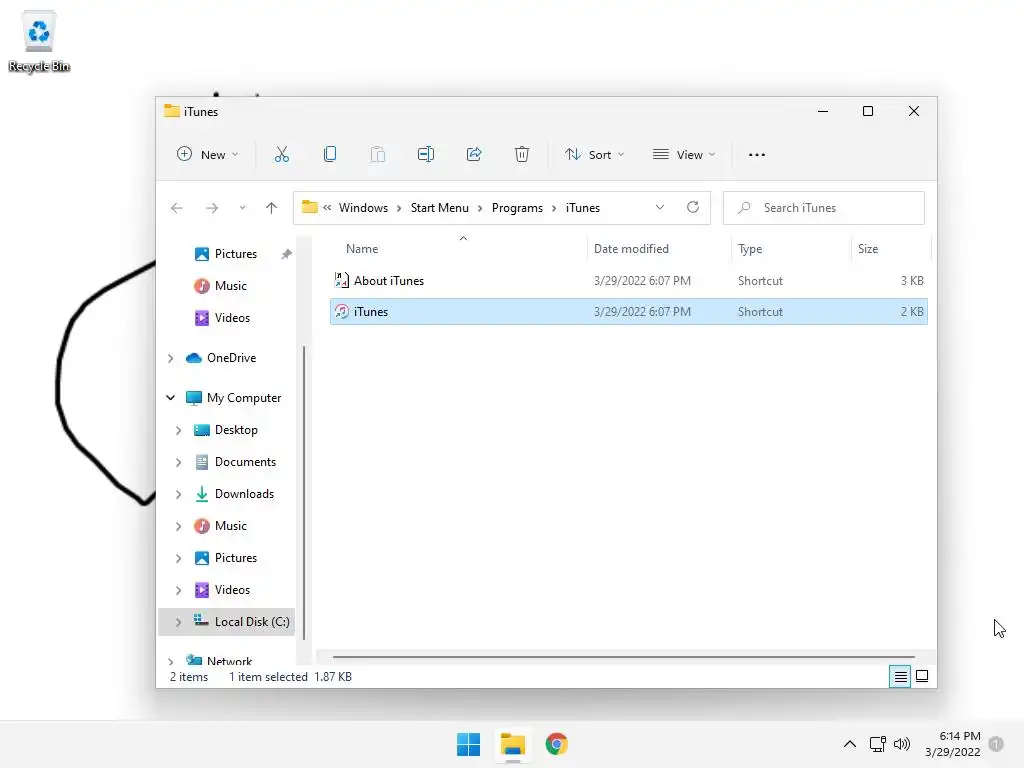Open the Recycle Bin desktop icon
The width and height of the screenshot is (1024, 768).
pos(39,42)
